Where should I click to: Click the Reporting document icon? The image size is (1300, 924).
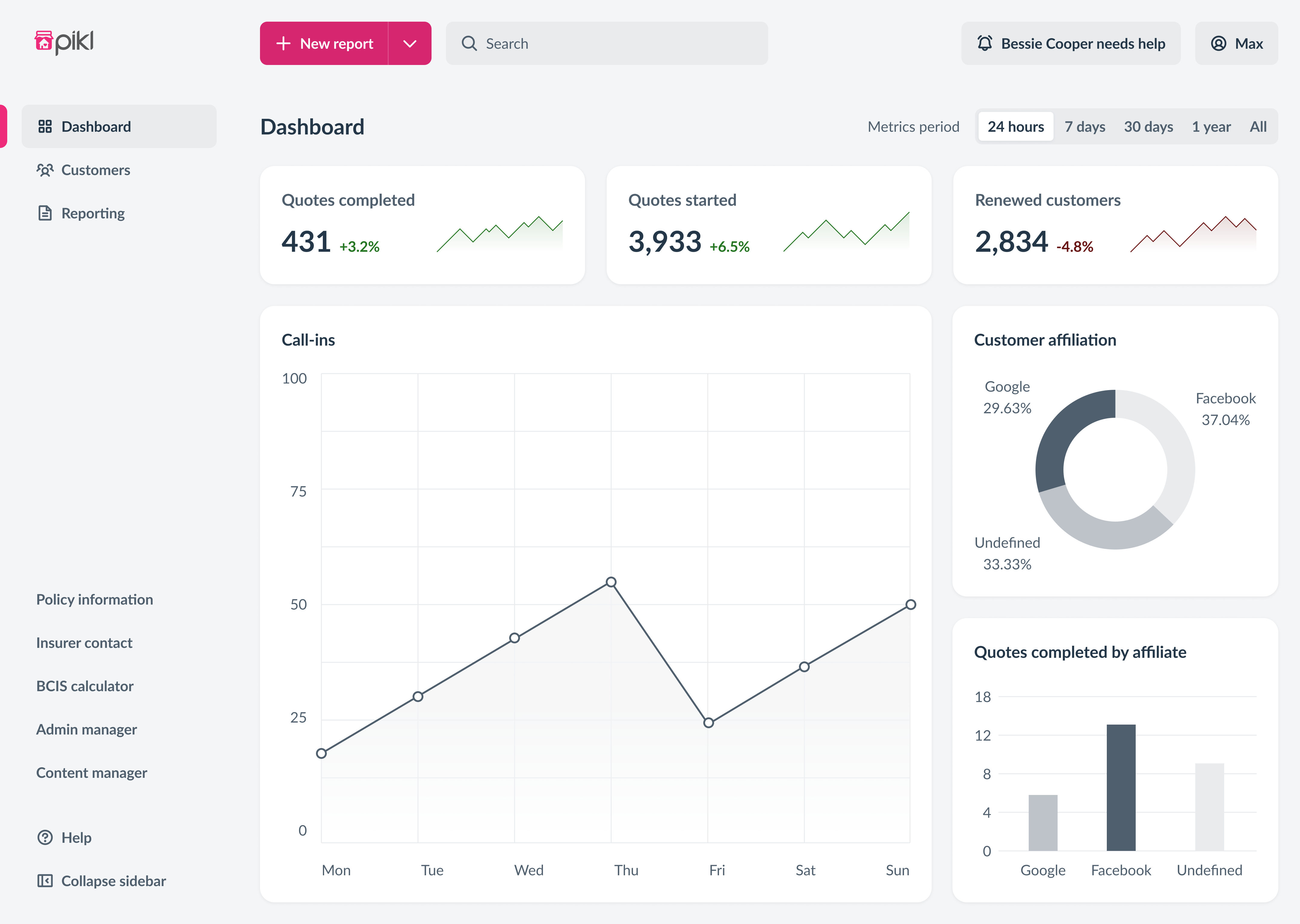pos(45,213)
